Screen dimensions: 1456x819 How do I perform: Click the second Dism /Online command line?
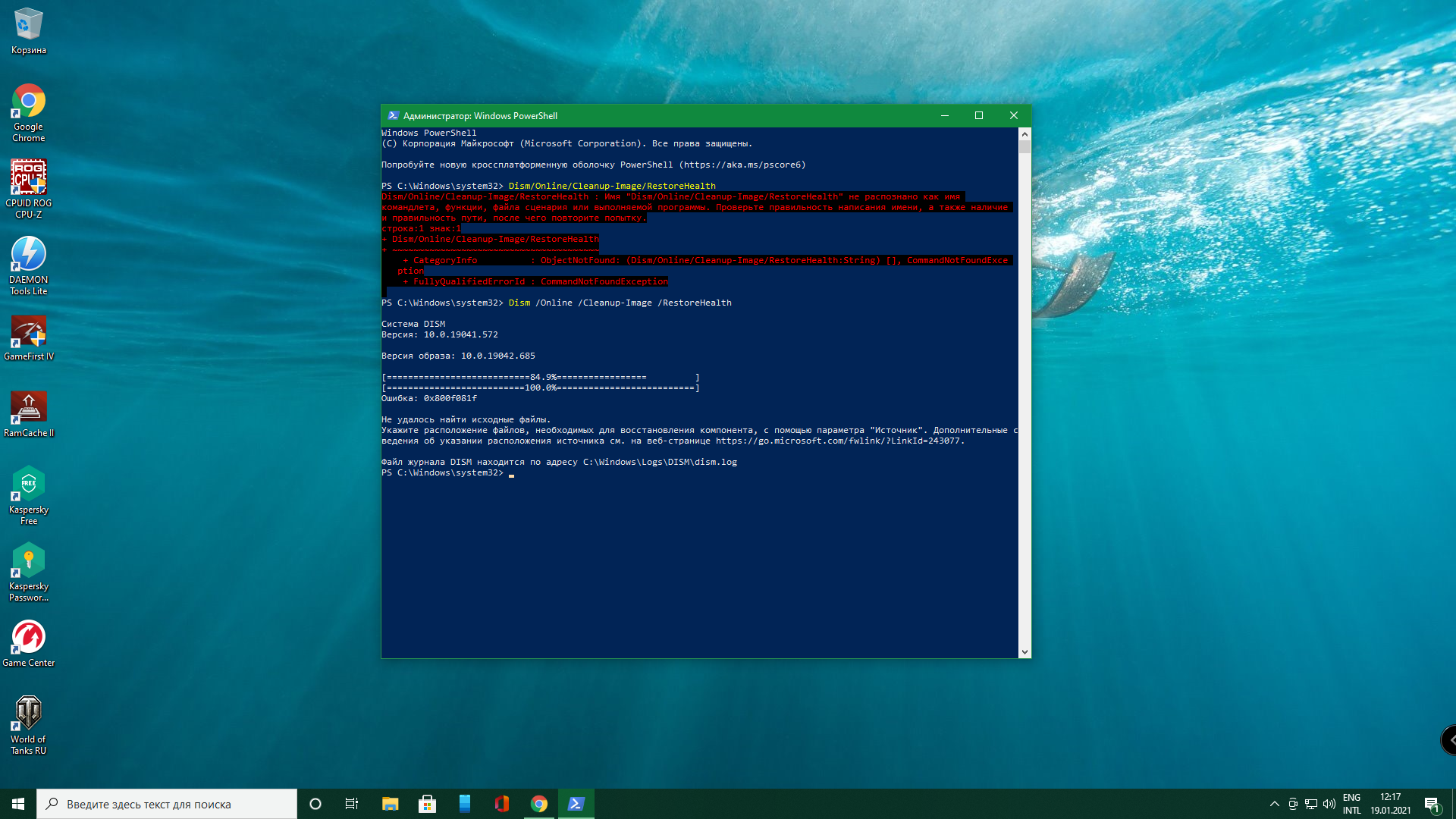click(x=557, y=303)
